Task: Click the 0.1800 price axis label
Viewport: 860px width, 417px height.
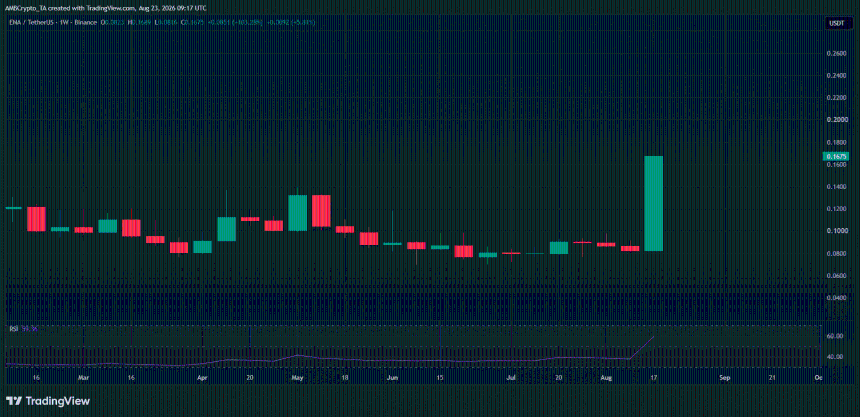Action: (x=836, y=142)
